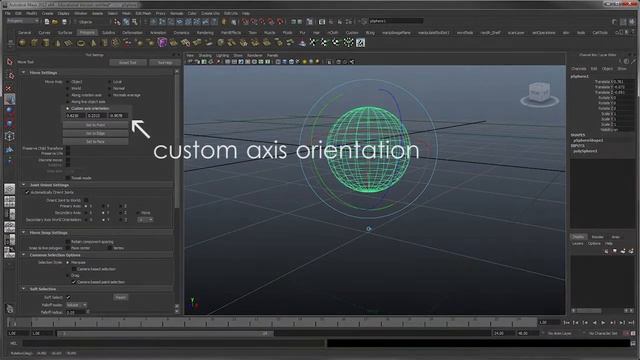640x360 pixels.
Task: Create a polygon sphere from the shelf
Action: click(22, 42)
